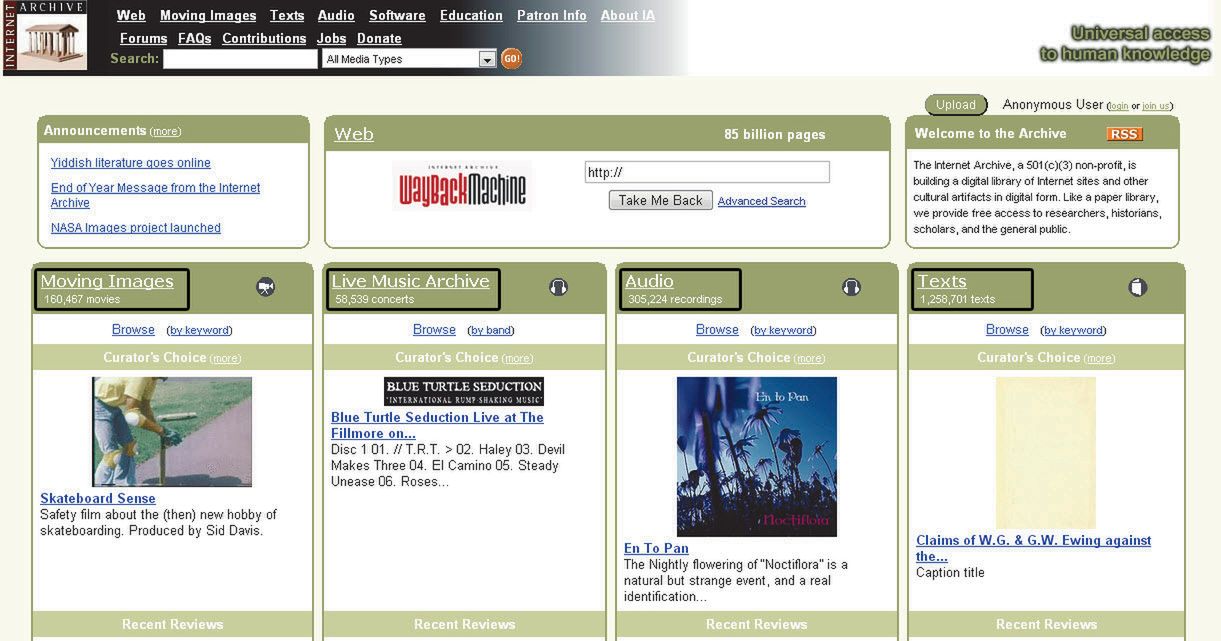The height and width of the screenshot is (641, 1221).
Task: Click the orange RSS feed icon
Action: pos(1125,134)
